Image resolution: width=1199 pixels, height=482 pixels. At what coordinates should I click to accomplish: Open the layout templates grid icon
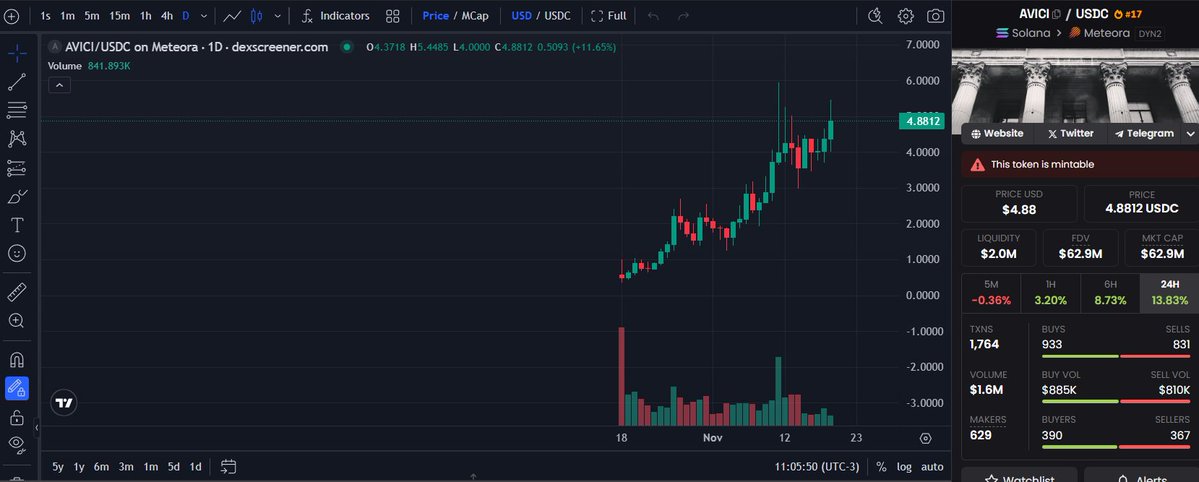[x=392, y=15]
